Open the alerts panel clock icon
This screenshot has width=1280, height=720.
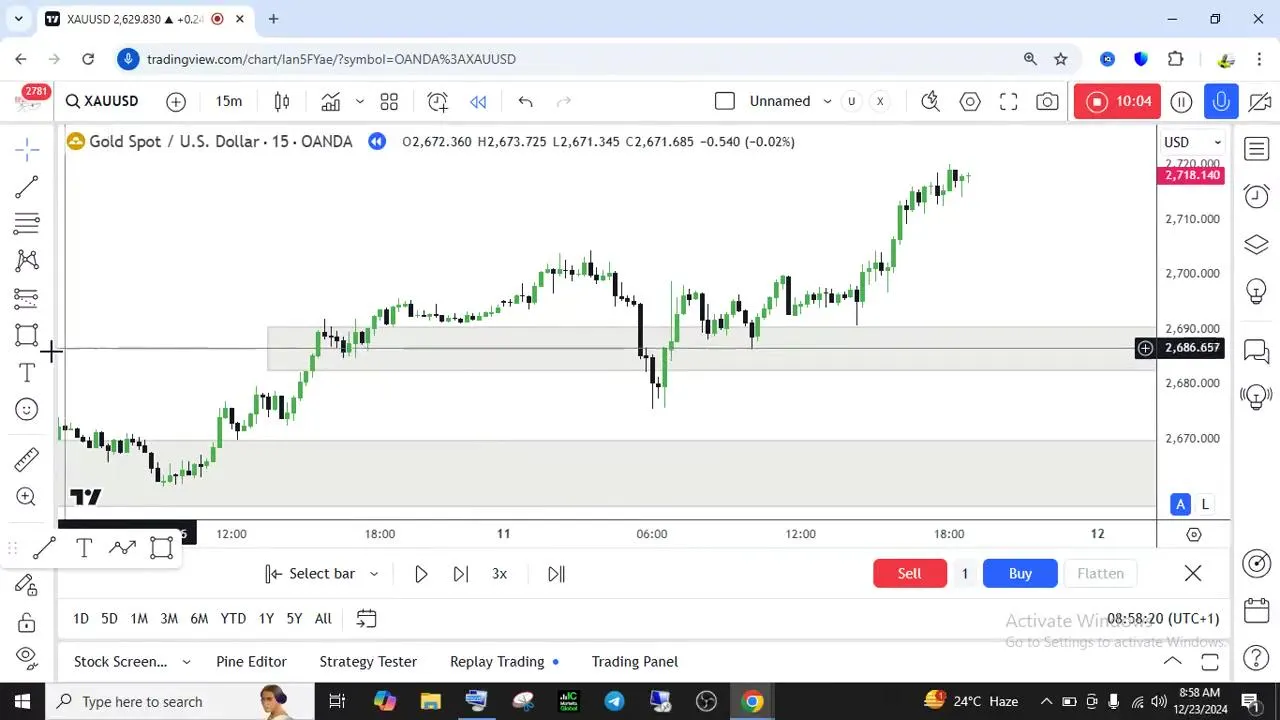click(1256, 197)
